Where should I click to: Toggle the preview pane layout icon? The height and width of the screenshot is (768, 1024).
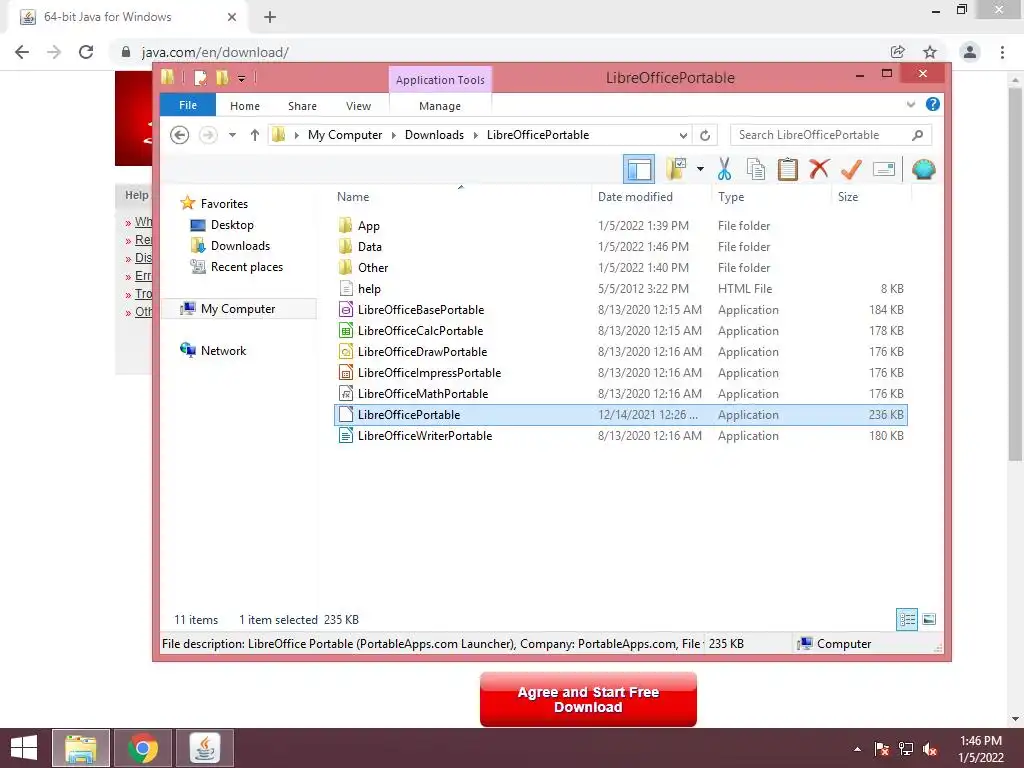(639, 169)
